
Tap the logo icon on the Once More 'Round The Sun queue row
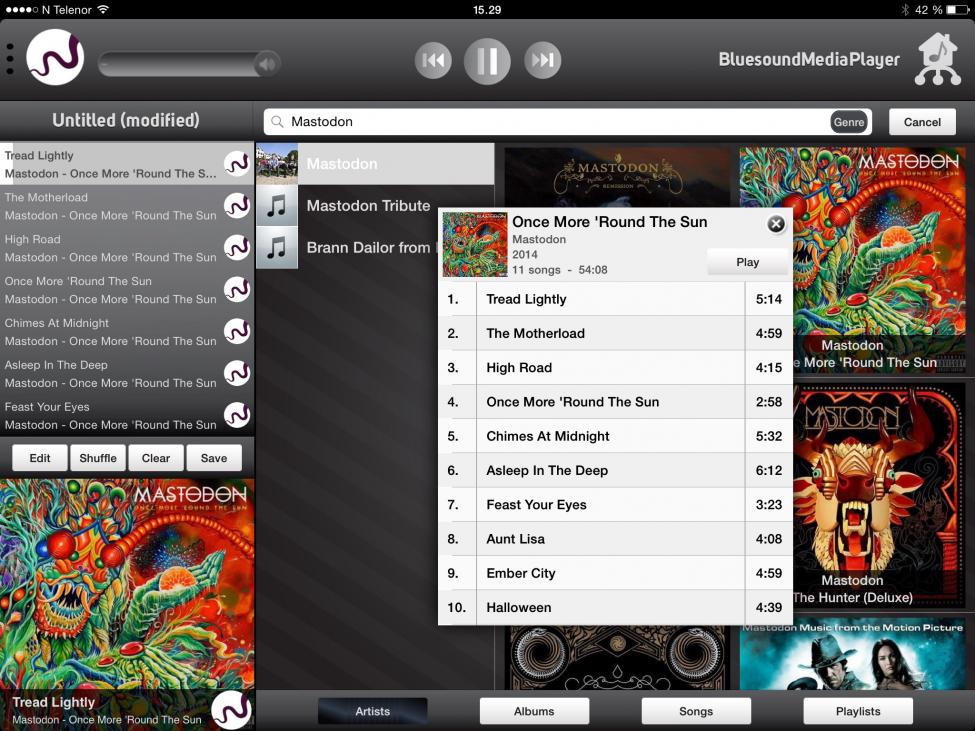(x=237, y=289)
